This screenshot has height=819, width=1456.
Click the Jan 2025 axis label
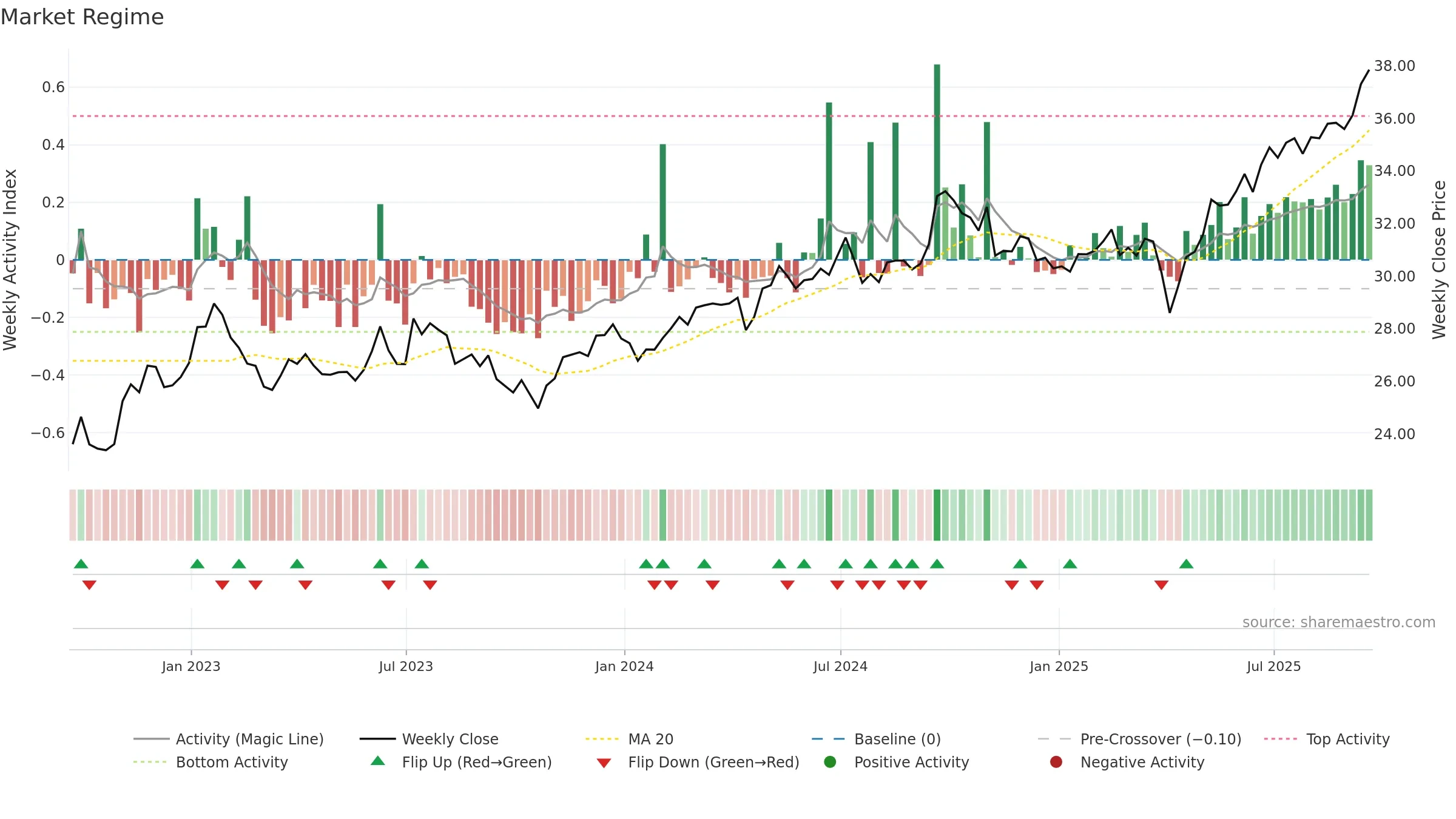(x=1059, y=666)
